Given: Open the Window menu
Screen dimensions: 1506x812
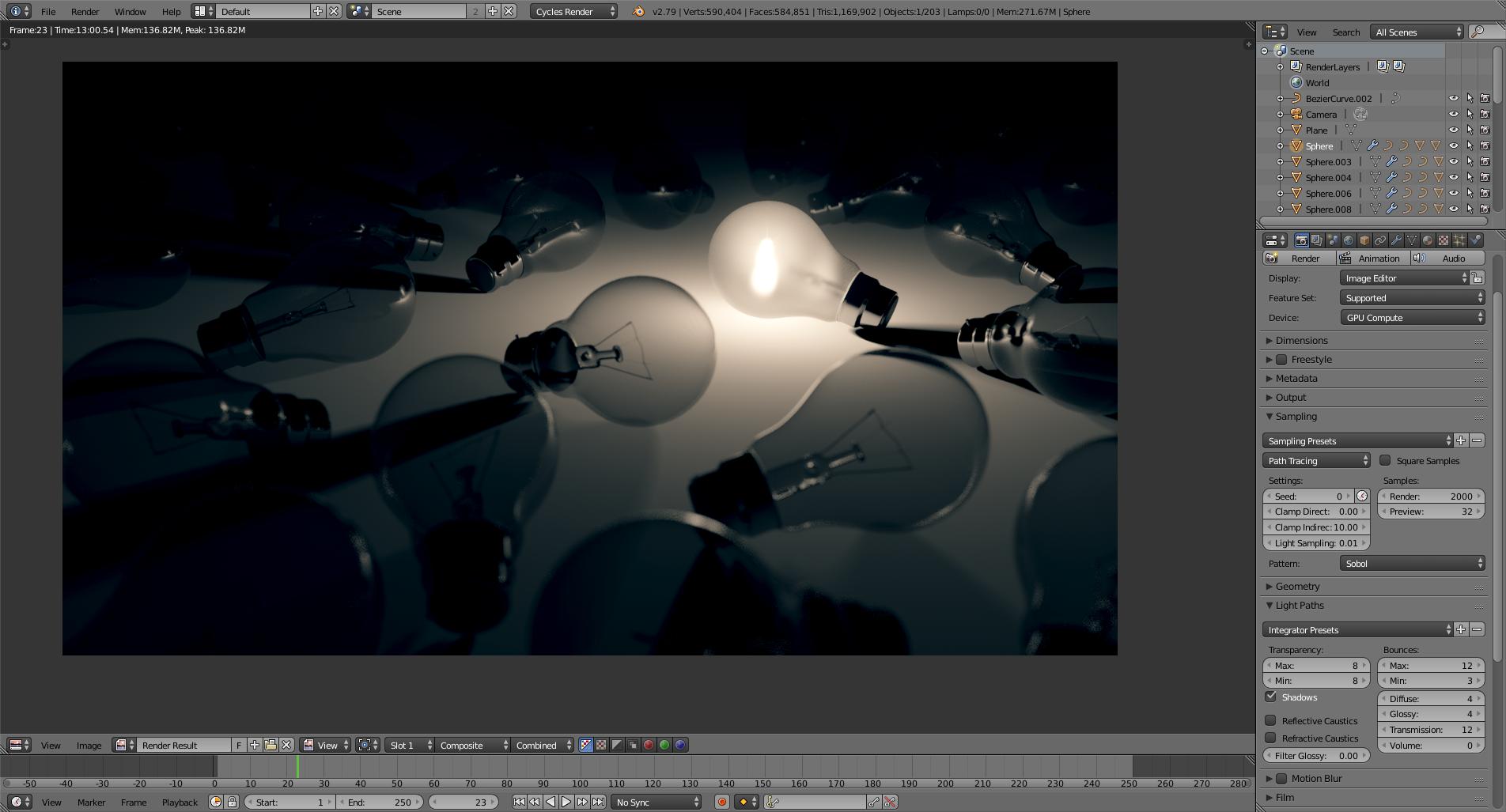Looking at the screenshot, I should [x=130, y=11].
